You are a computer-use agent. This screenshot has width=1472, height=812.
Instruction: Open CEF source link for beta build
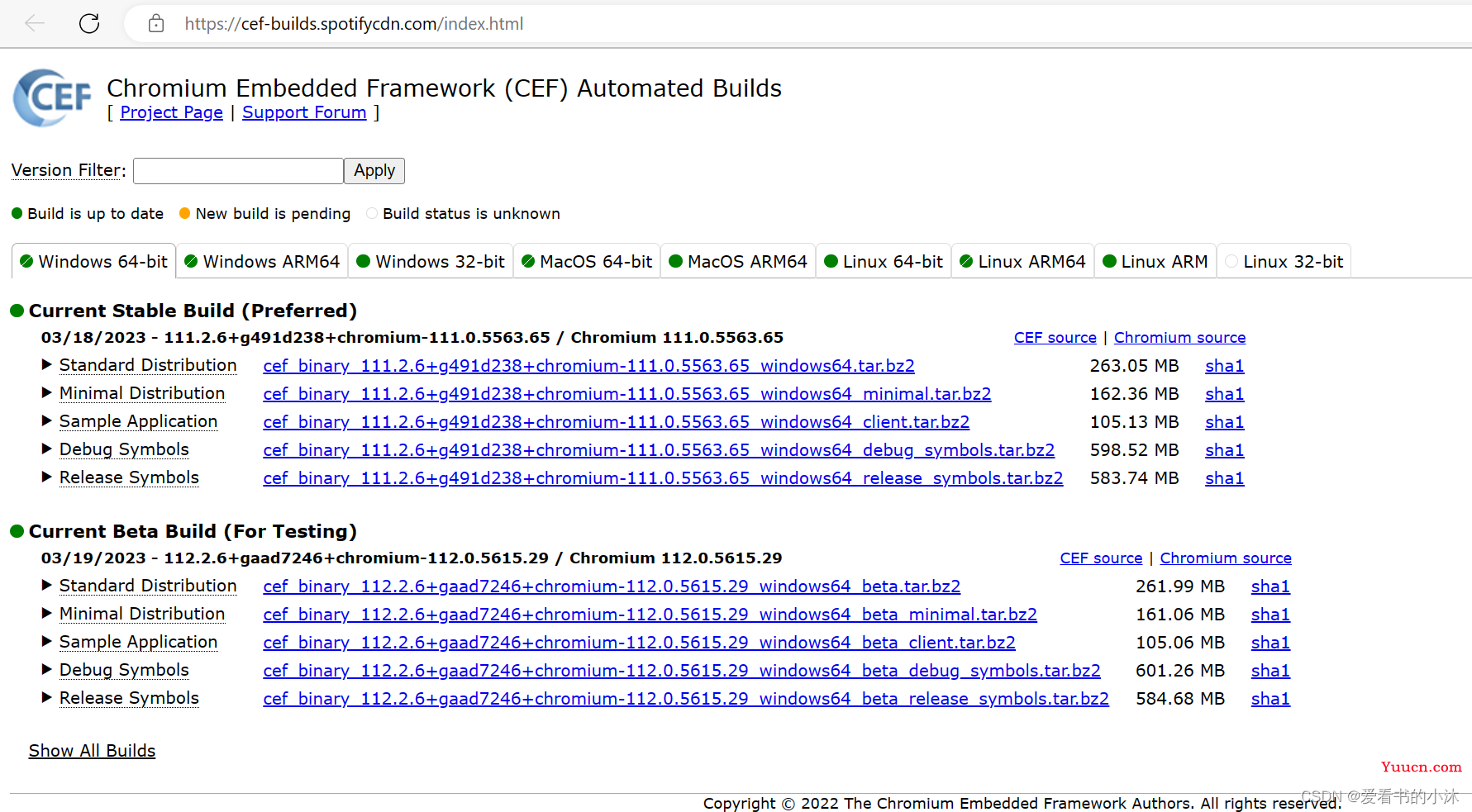[x=1101, y=558]
